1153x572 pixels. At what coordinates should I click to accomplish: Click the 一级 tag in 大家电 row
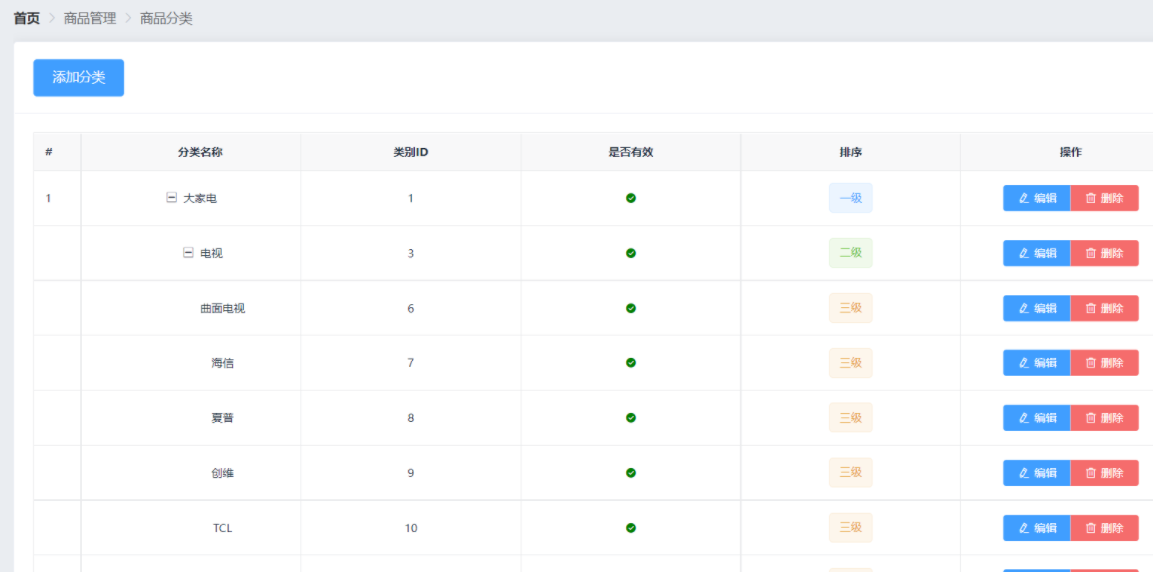pos(851,198)
